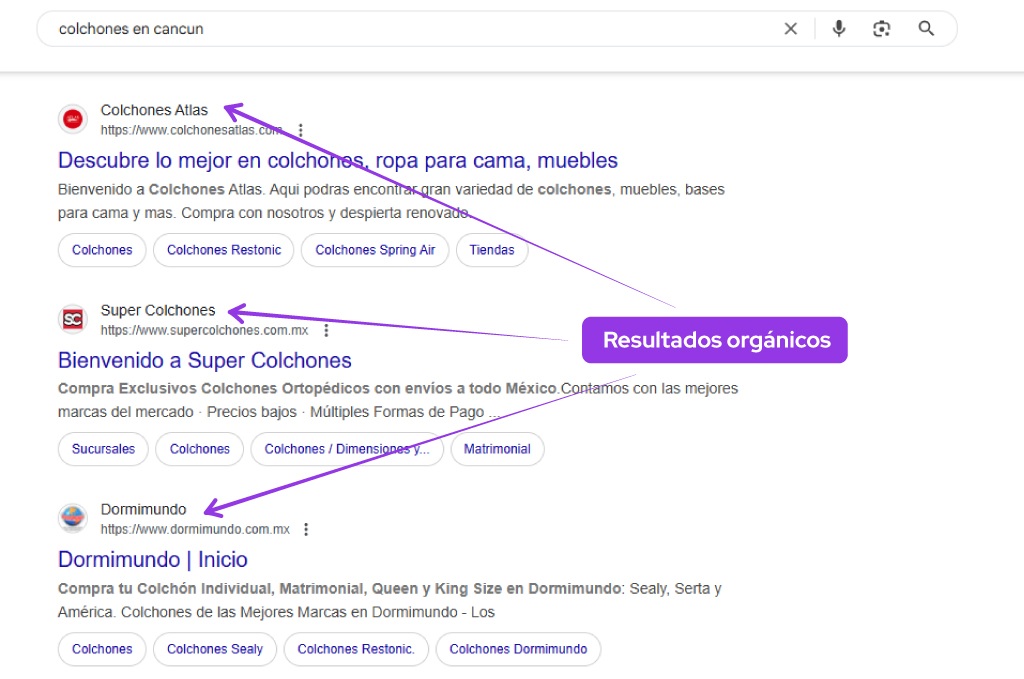Open more options for Super Colchones result
The width and height of the screenshot is (1024, 679).
326,330
